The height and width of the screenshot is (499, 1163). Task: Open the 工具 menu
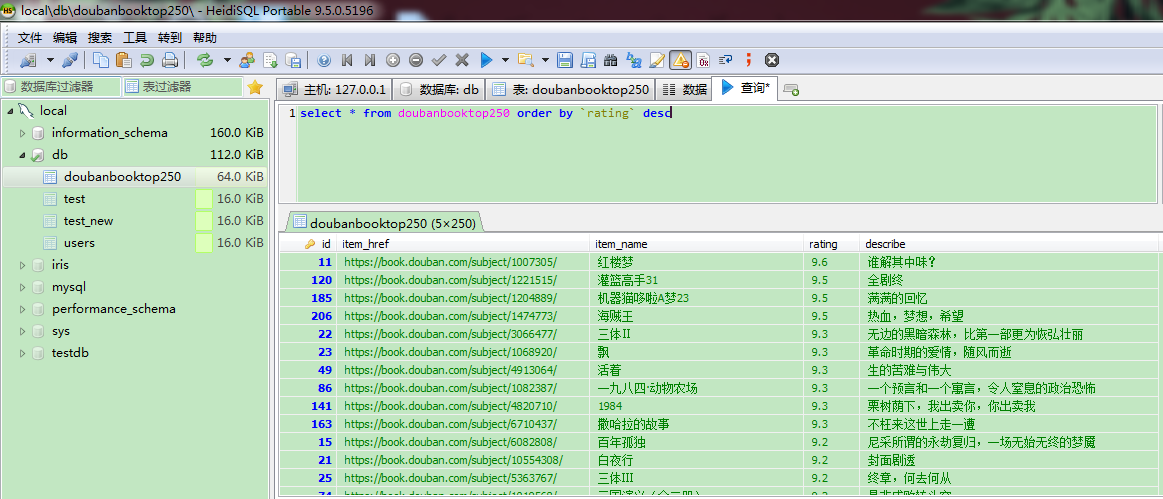point(135,38)
